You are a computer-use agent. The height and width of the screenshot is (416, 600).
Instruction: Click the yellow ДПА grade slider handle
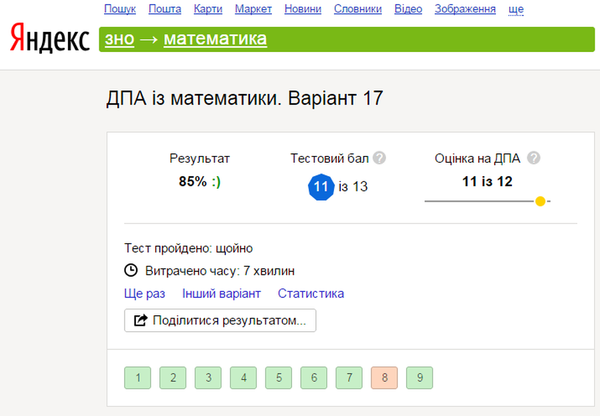[540, 201]
